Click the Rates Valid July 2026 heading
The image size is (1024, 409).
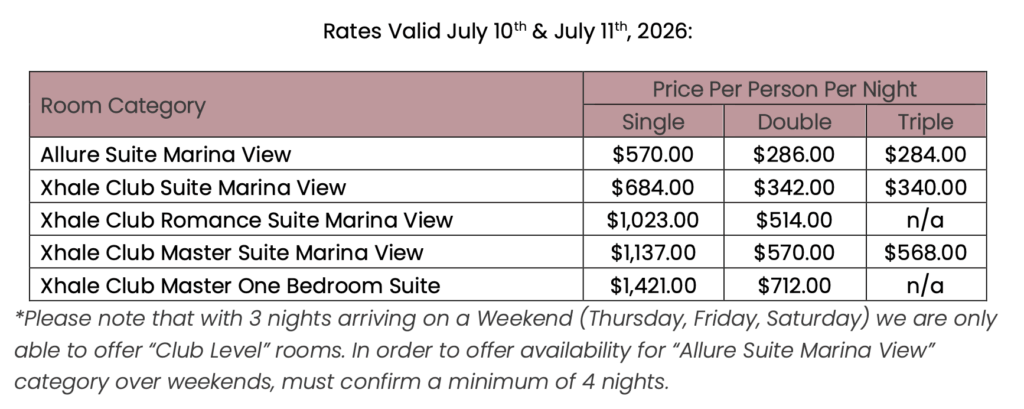[x=508, y=32]
